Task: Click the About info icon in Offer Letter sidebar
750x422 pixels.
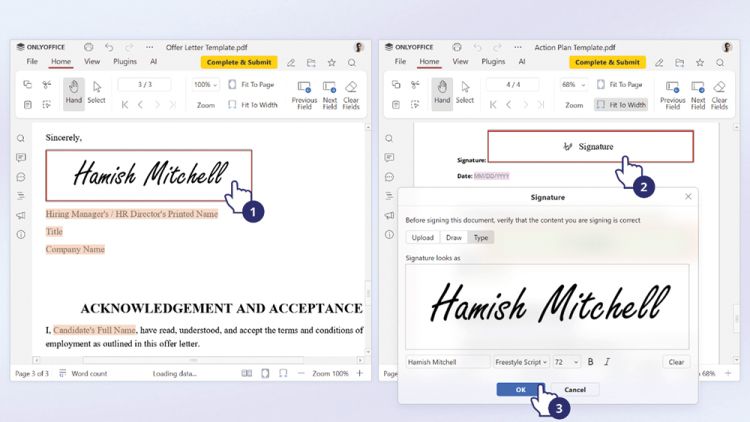Action: coord(21,234)
